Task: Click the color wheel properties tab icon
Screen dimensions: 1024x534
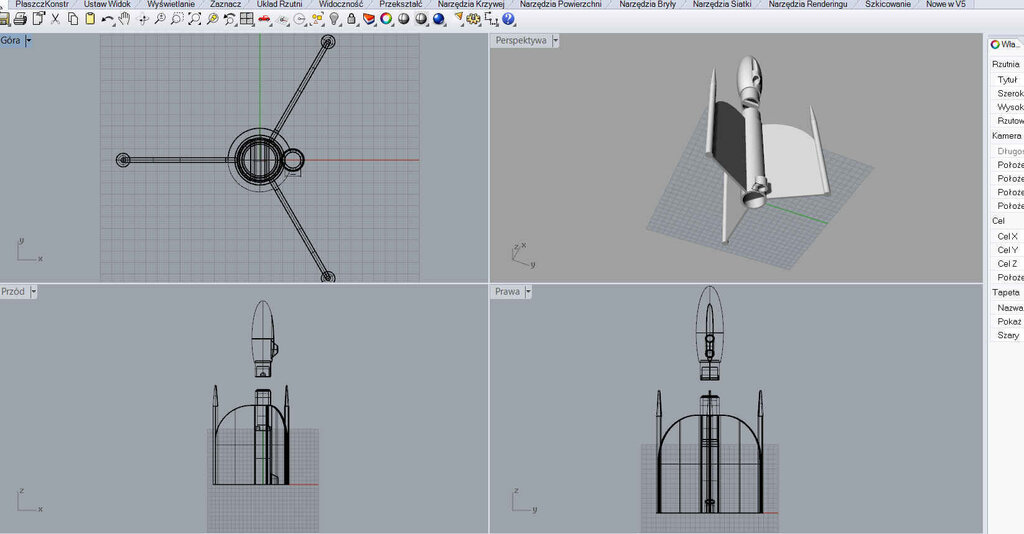Action: (x=995, y=44)
